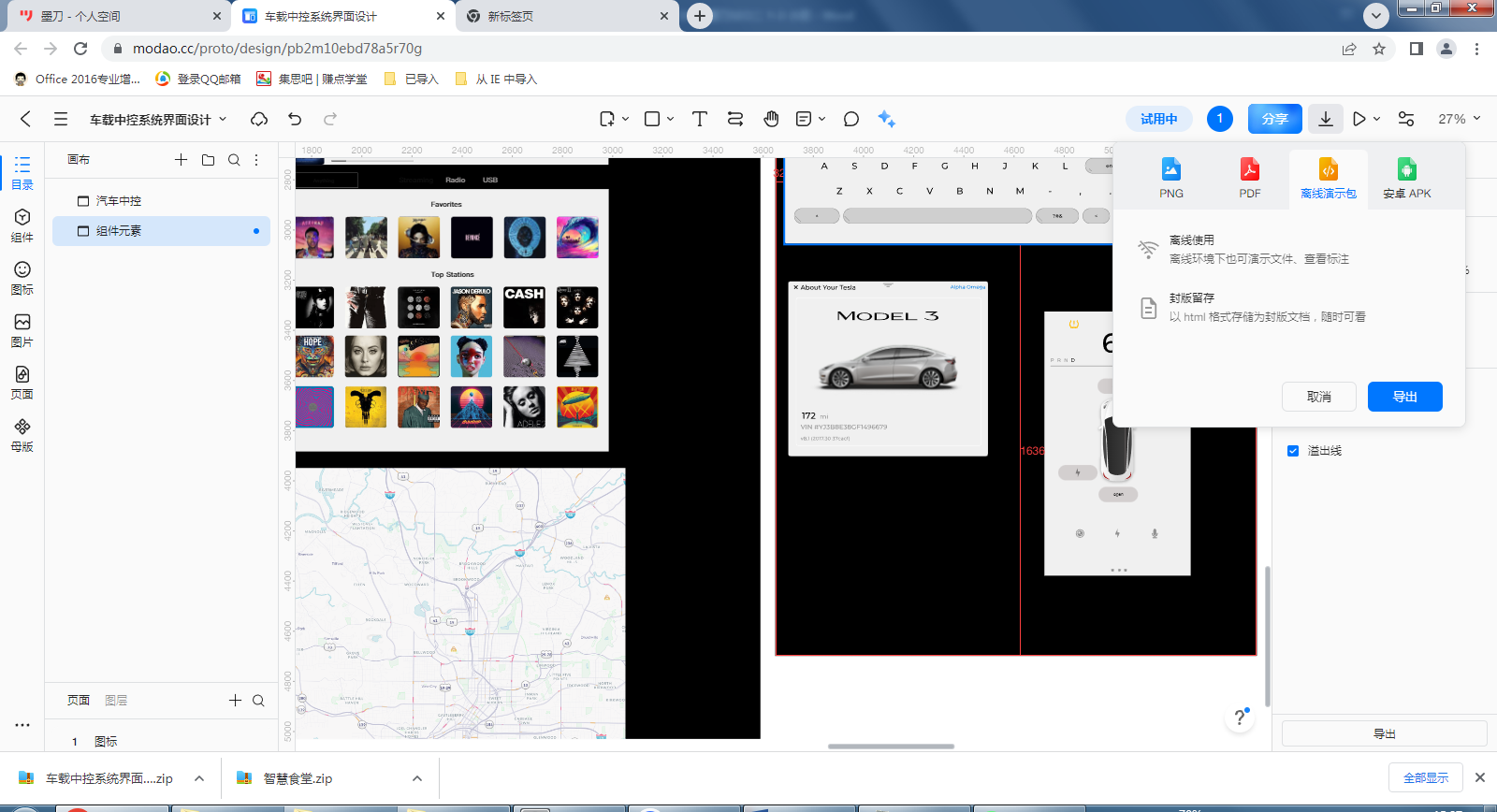1497x812 pixels.
Task: Open canvas list more options dots
Action: coord(256,160)
